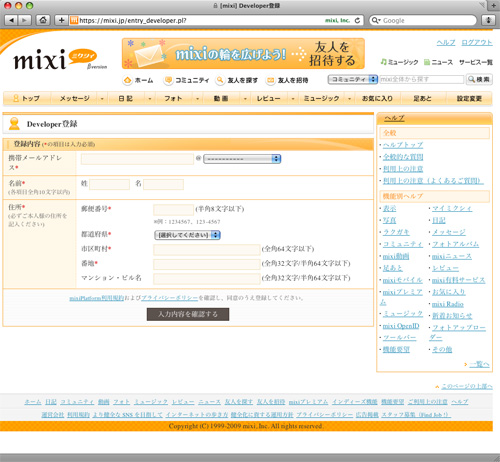Open the お気に入り tab

(x=377, y=98)
